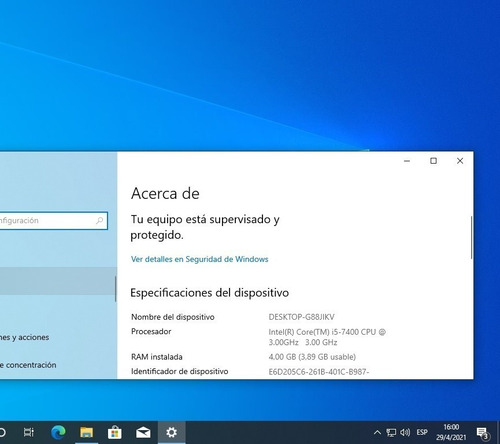Viewport: 500px width, 444px height.
Task: Open the 'concentración' sidebar entry
Action: [28, 365]
